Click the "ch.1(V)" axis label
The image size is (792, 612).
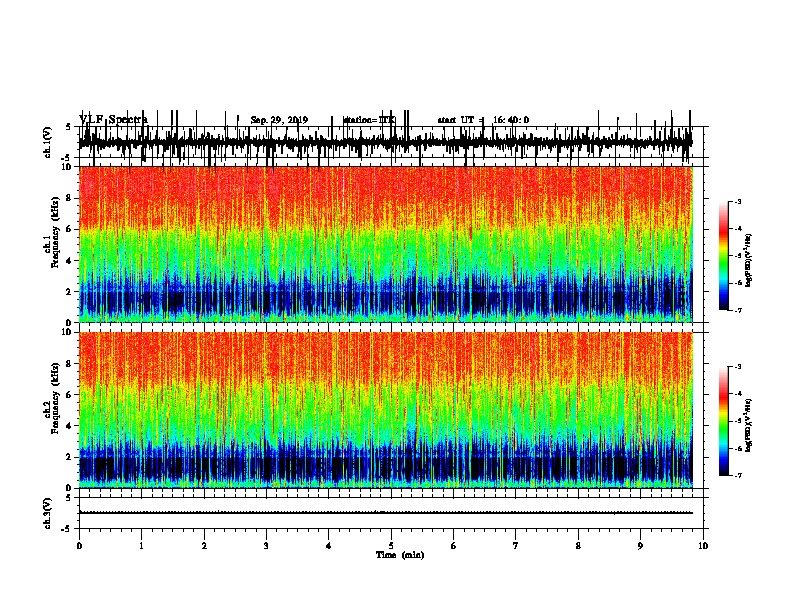[48, 142]
